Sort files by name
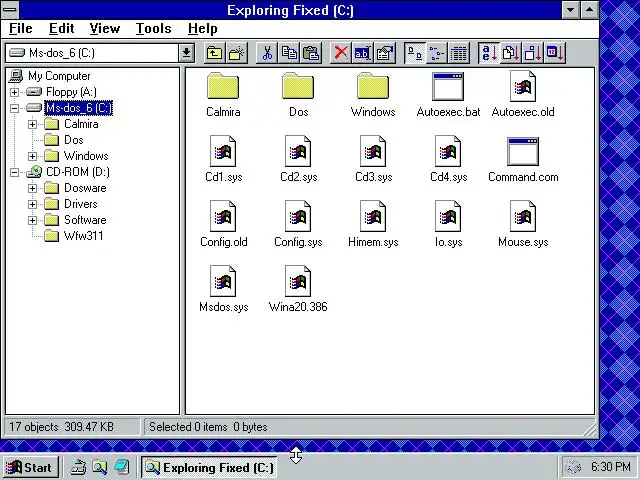The height and width of the screenshot is (480, 640). (x=489, y=53)
